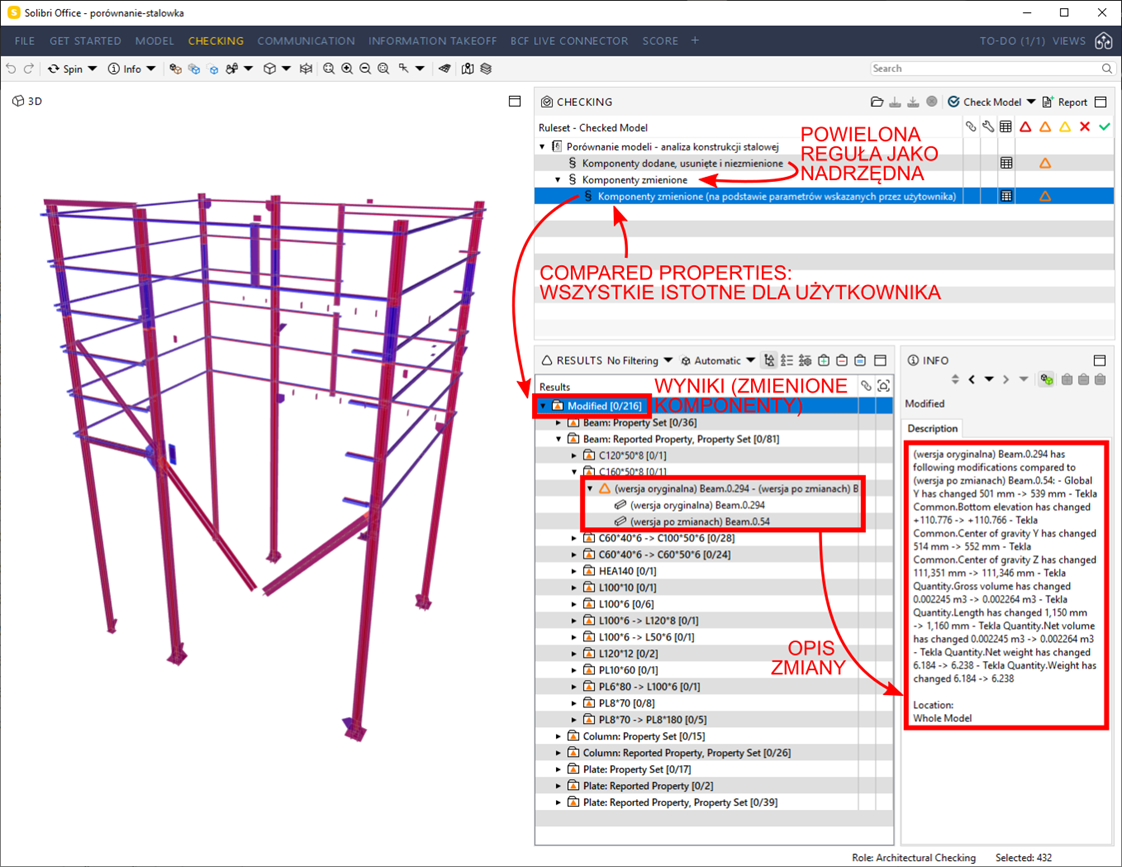The height and width of the screenshot is (867, 1122).
Task: Switch to INFORMATION TAKEOFF tab
Action: (x=432, y=41)
